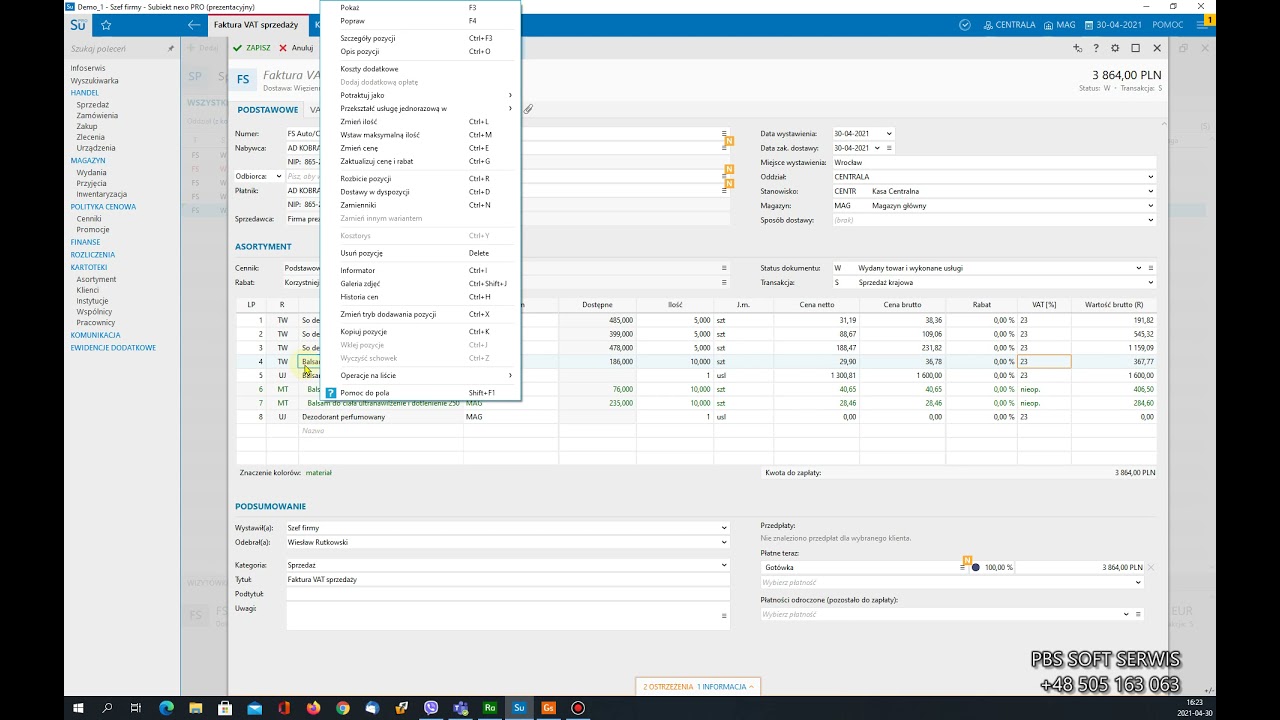Open Wystawił(a) Szef firmy dropdown
Image resolution: width=1280 pixels, height=720 pixels.
(724, 528)
